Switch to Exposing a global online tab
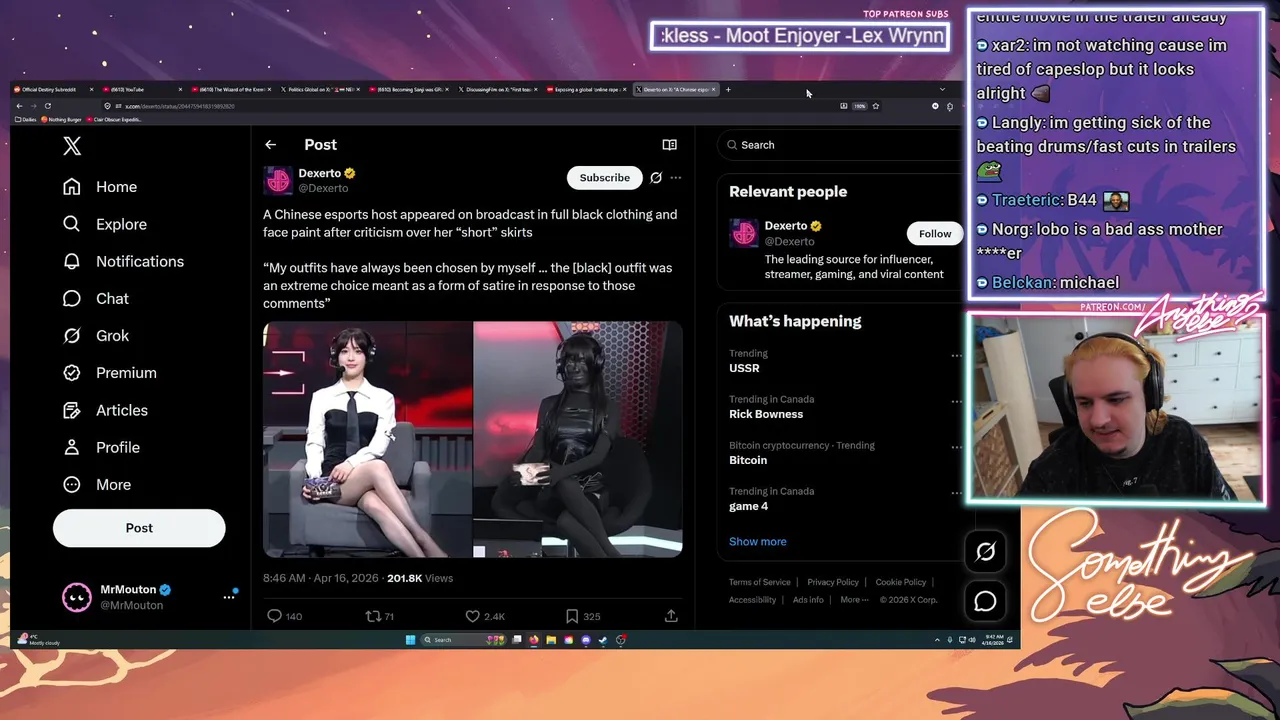The height and width of the screenshot is (720, 1280). click(x=587, y=89)
